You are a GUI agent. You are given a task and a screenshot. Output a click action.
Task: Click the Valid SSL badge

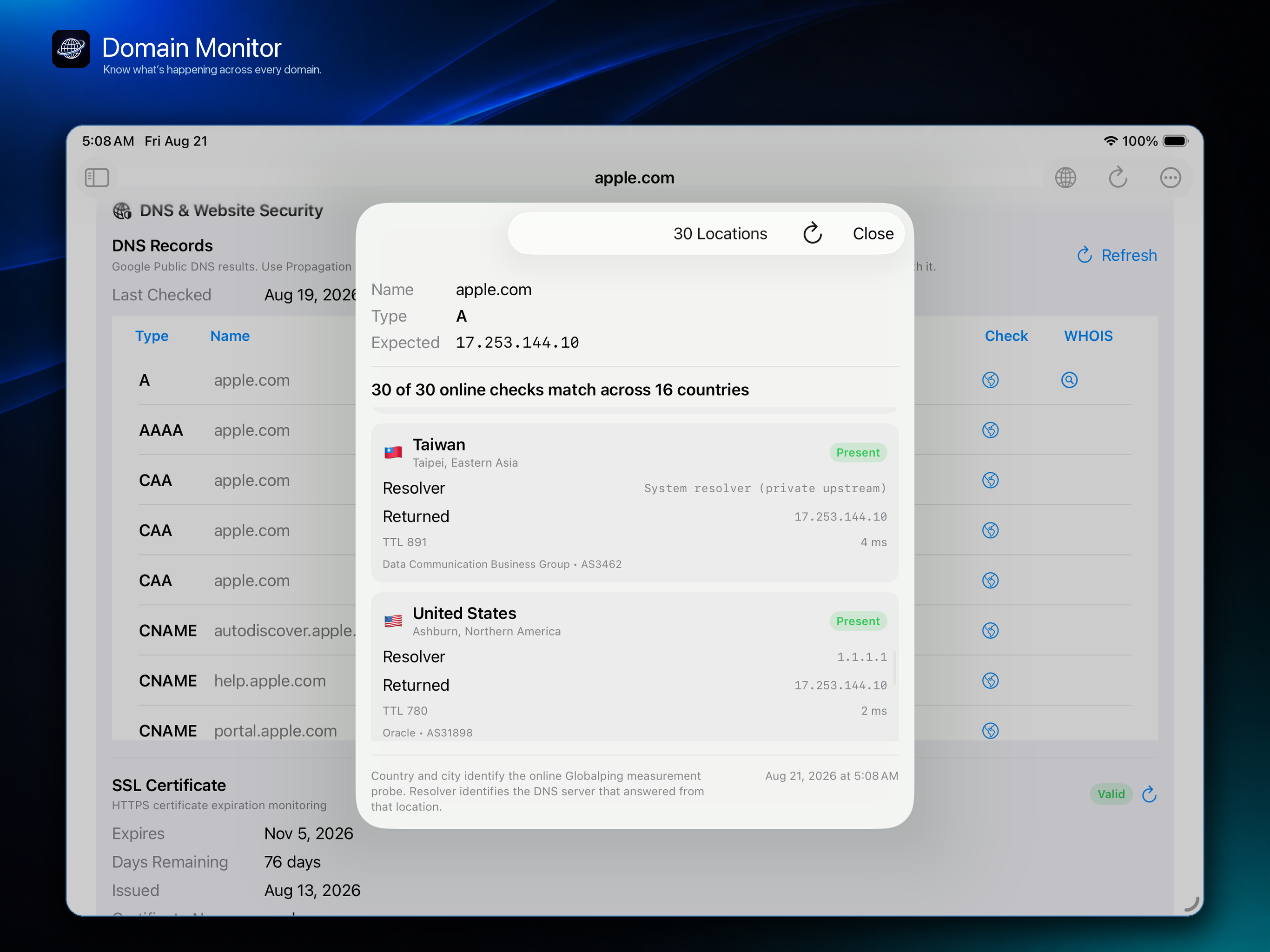1111,794
